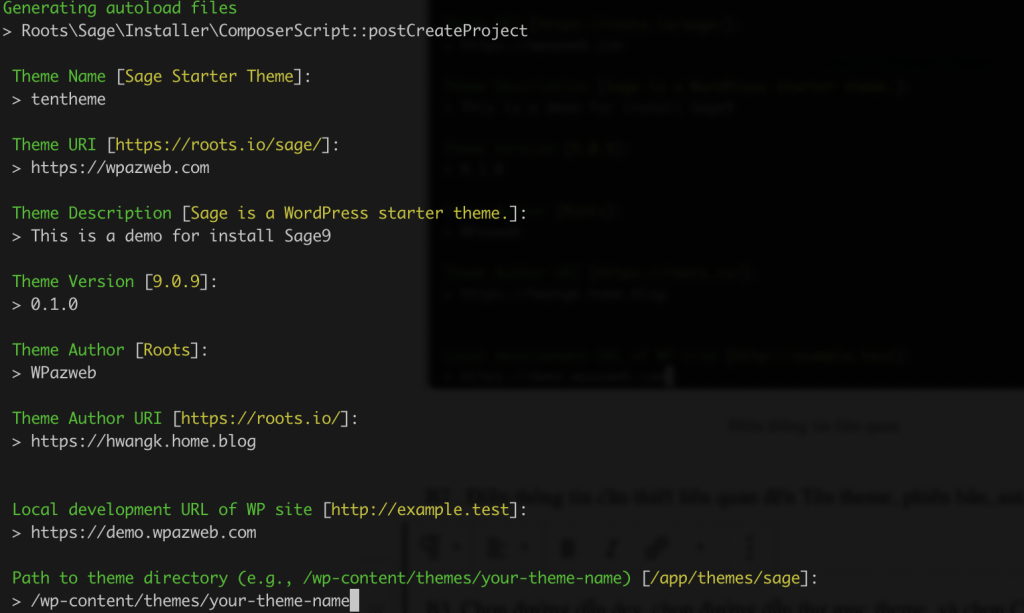1024x613 pixels.
Task: Click the "Local development URL of WP site" prompt
Action: [x=269, y=510]
